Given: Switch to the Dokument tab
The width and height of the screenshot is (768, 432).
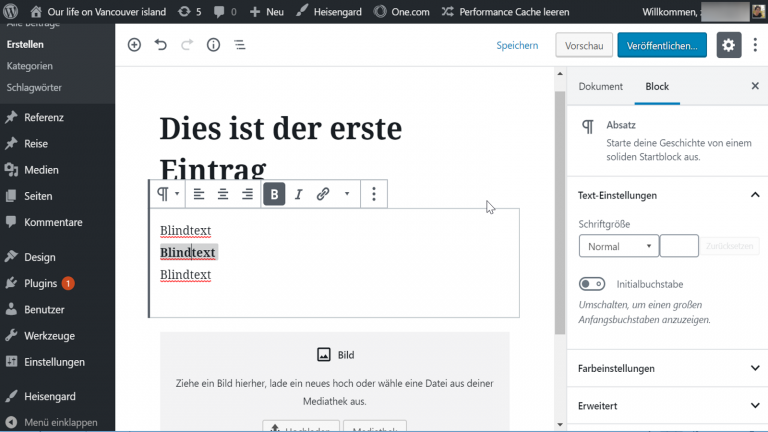Looking at the screenshot, I should [x=600, y=87].
